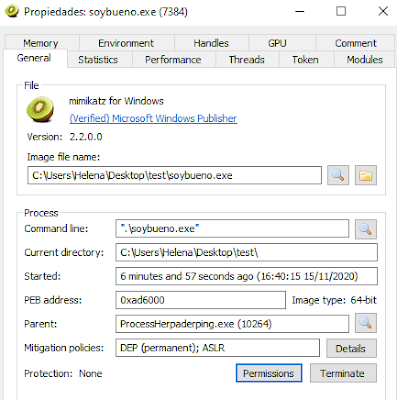
Task: Show the Threads tab
Action: (247, 60)
